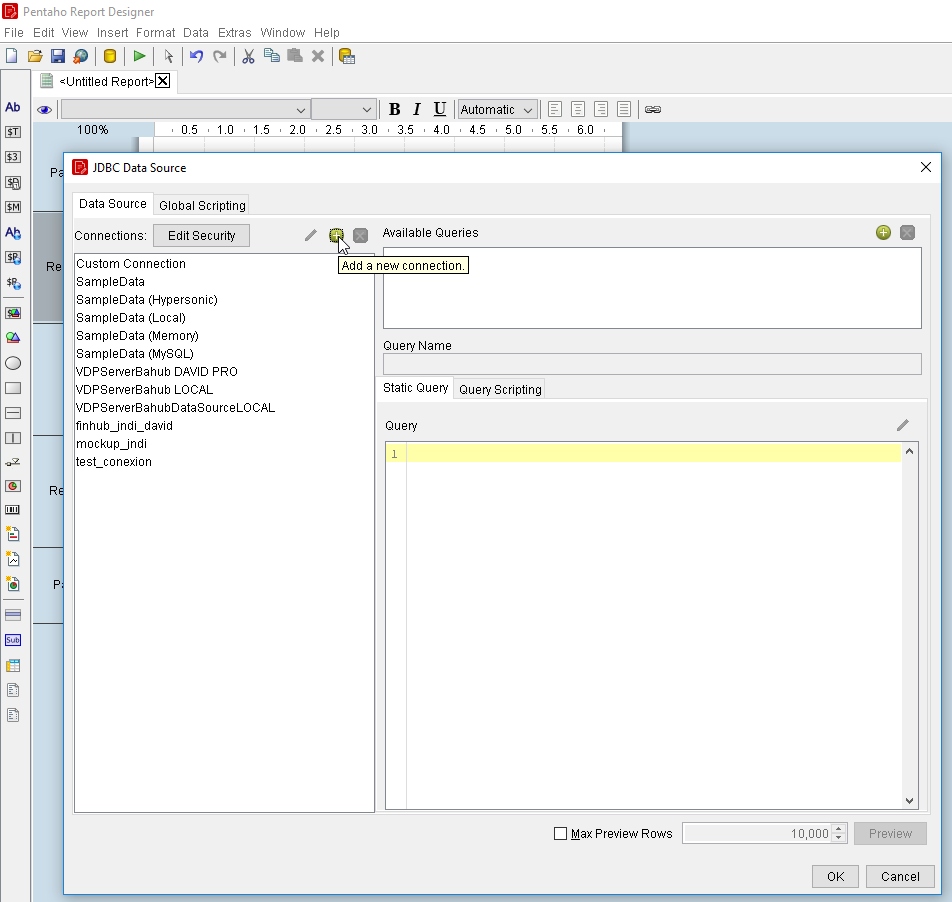The width and height of the screenshot is (952, 902).
Task: Switch to the Query Scripting tab
Action: pyautogui.click(x=500, y=389)
